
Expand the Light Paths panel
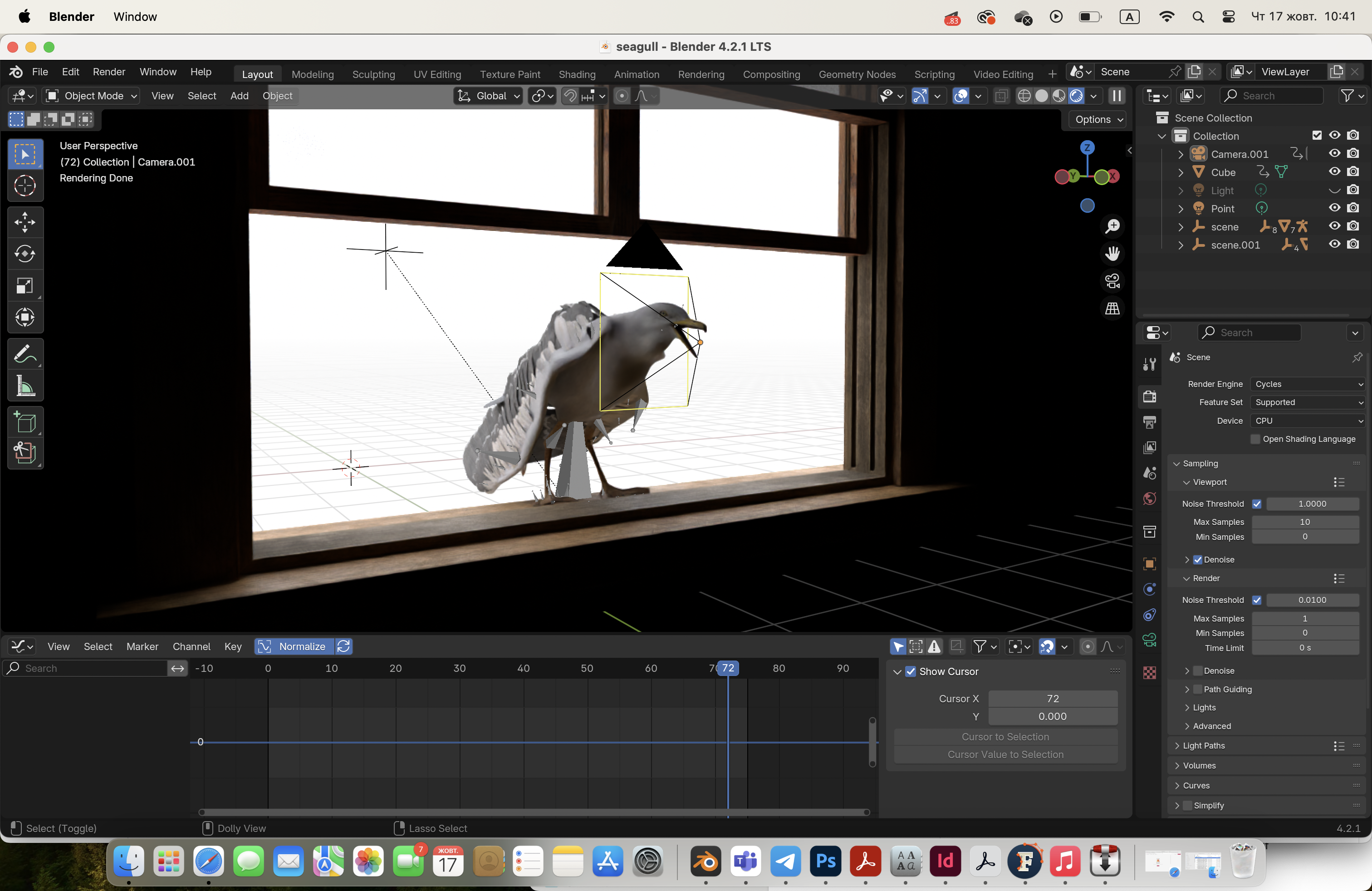pyautogui.click(x=1204, y=746)
